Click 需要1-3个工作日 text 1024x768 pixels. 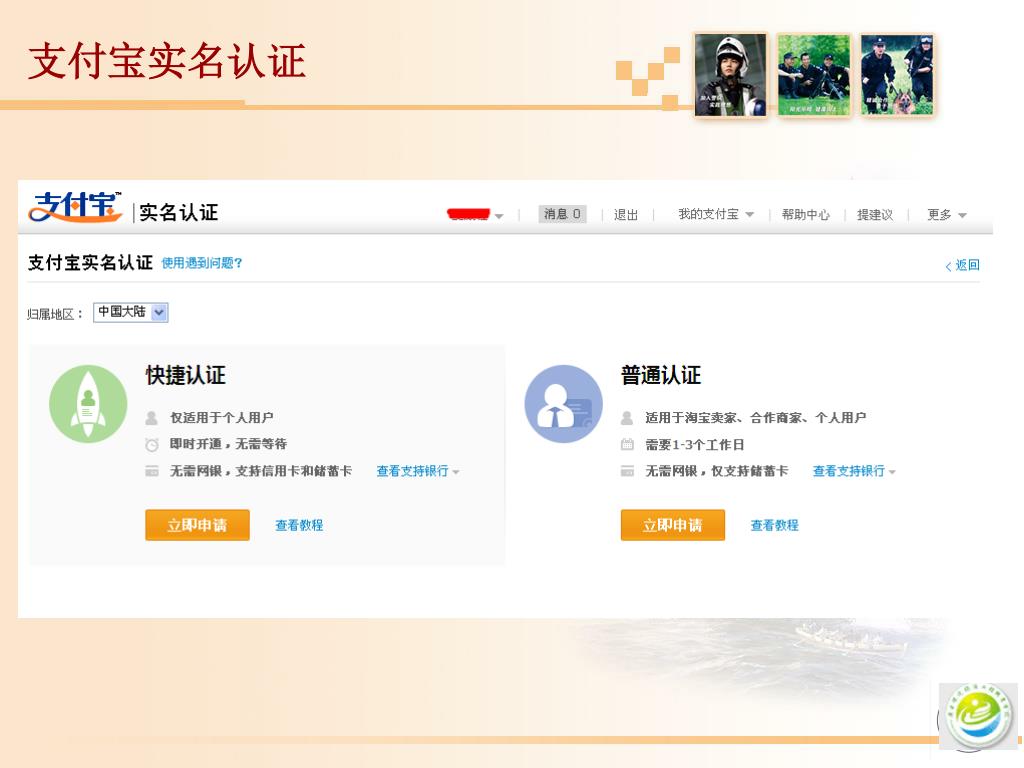point(695,445)
